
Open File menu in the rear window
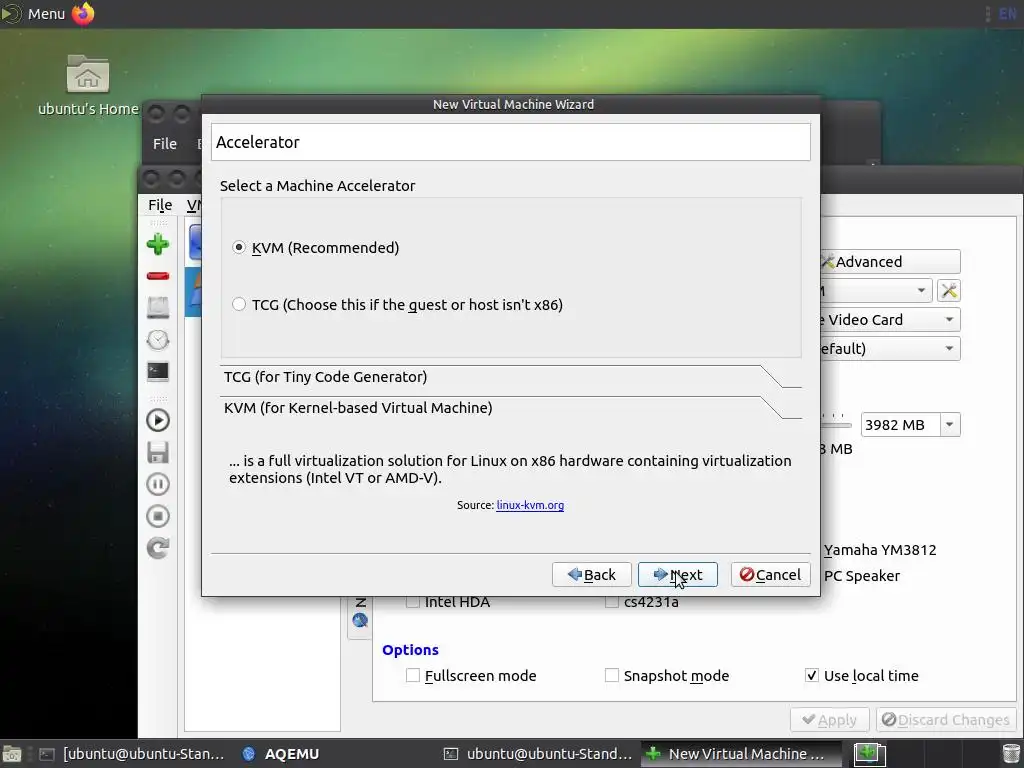pos(165,144)
